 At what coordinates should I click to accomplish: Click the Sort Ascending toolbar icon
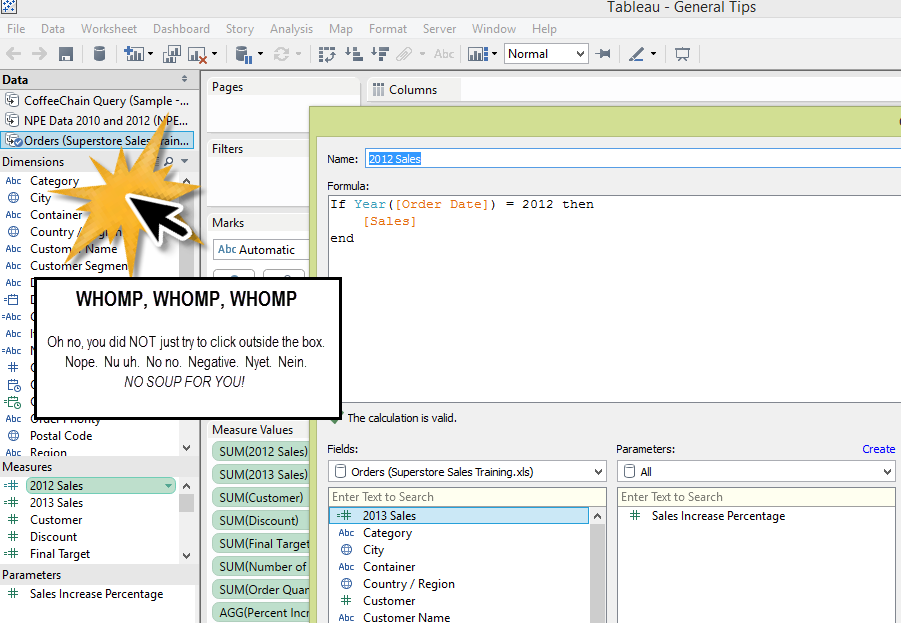point(353,54)
